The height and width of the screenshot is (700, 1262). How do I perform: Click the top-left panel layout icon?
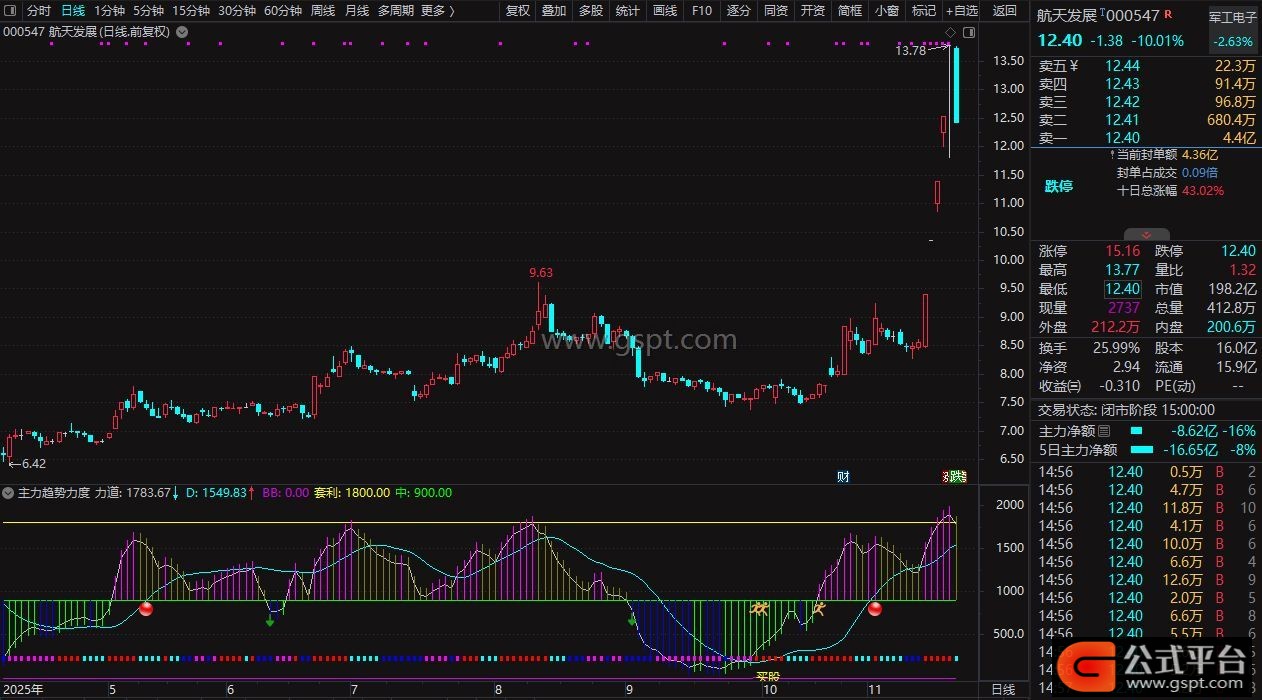click(10, 11)
